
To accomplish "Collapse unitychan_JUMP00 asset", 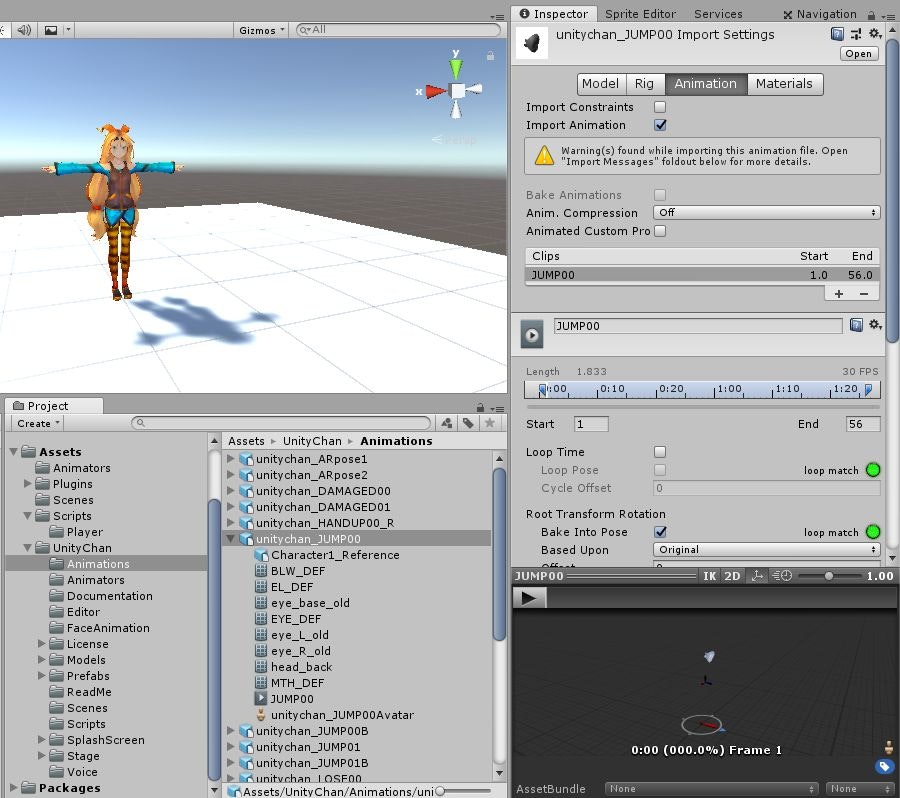I will point(231,539).
